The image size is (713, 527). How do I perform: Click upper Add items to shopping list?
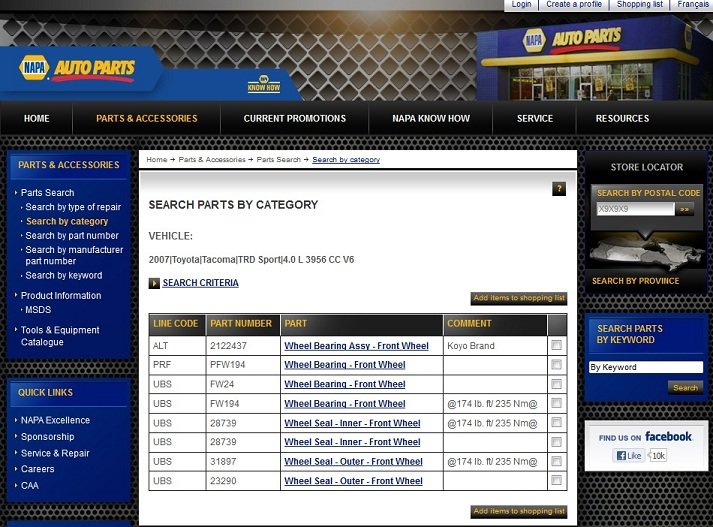point(519,298)
